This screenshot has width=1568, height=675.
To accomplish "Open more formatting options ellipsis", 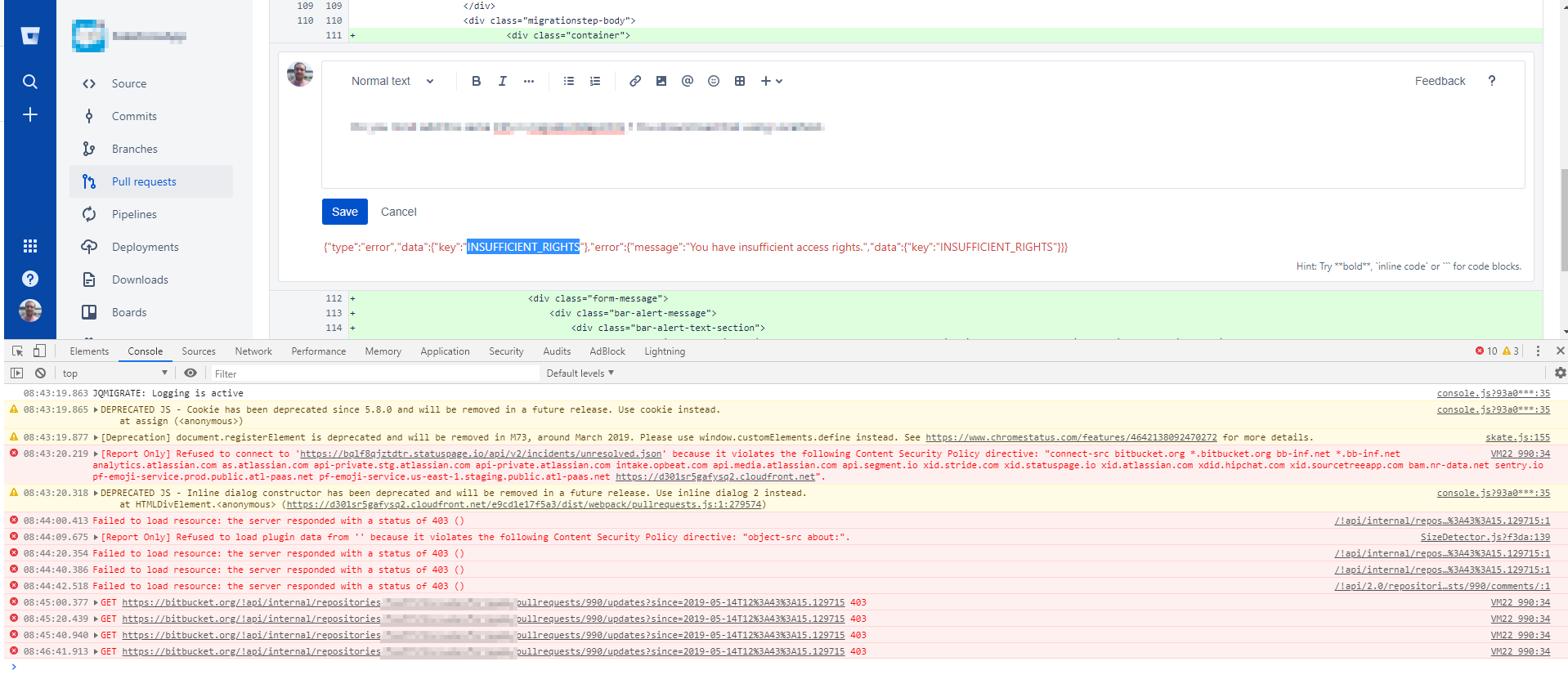I will [x=529, y=81].
